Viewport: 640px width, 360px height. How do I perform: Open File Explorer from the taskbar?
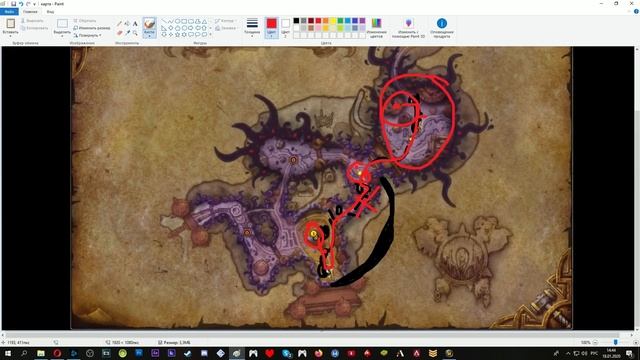[41, 353]
